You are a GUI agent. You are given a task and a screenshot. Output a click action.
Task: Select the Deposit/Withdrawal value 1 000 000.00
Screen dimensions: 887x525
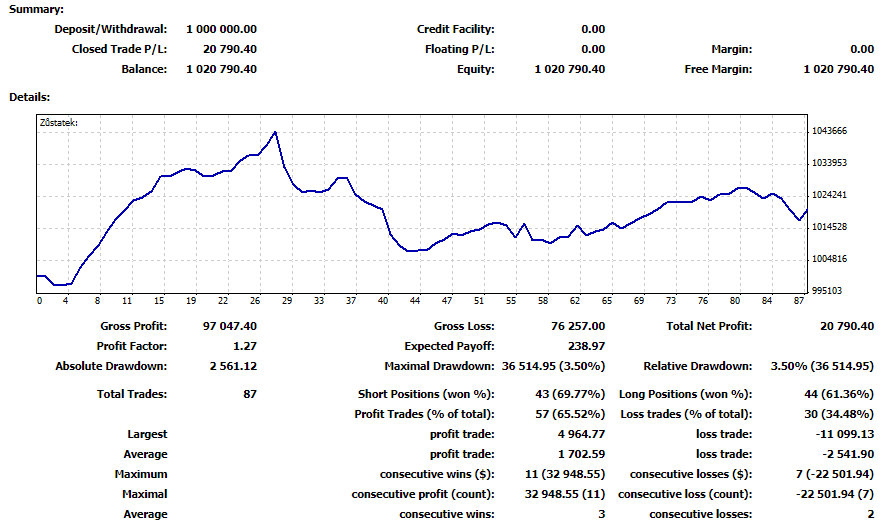click(x=221, y=30)
